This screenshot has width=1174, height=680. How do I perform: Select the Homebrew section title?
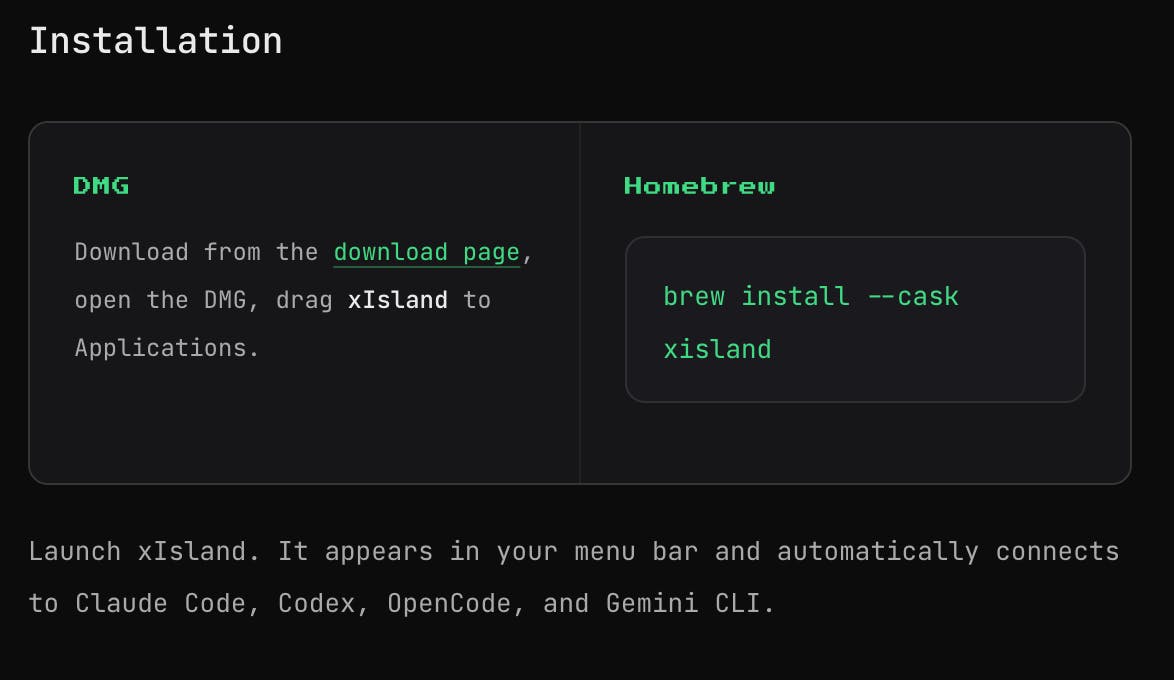699,186
